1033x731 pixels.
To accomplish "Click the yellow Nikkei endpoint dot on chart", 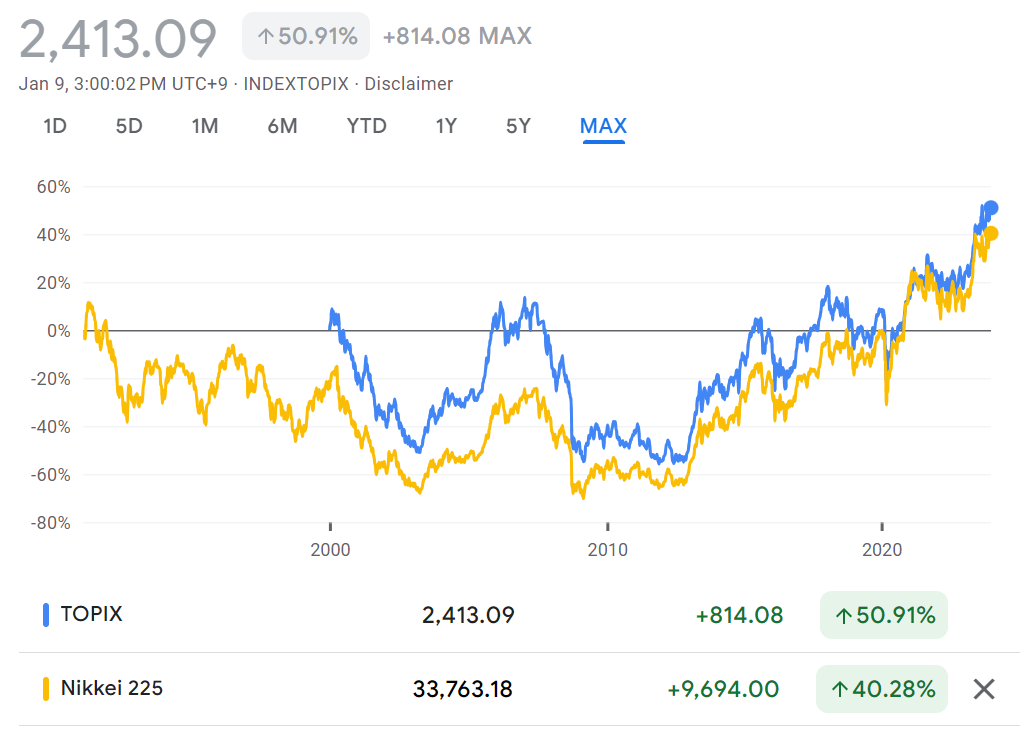I will [x=991, y=233].
